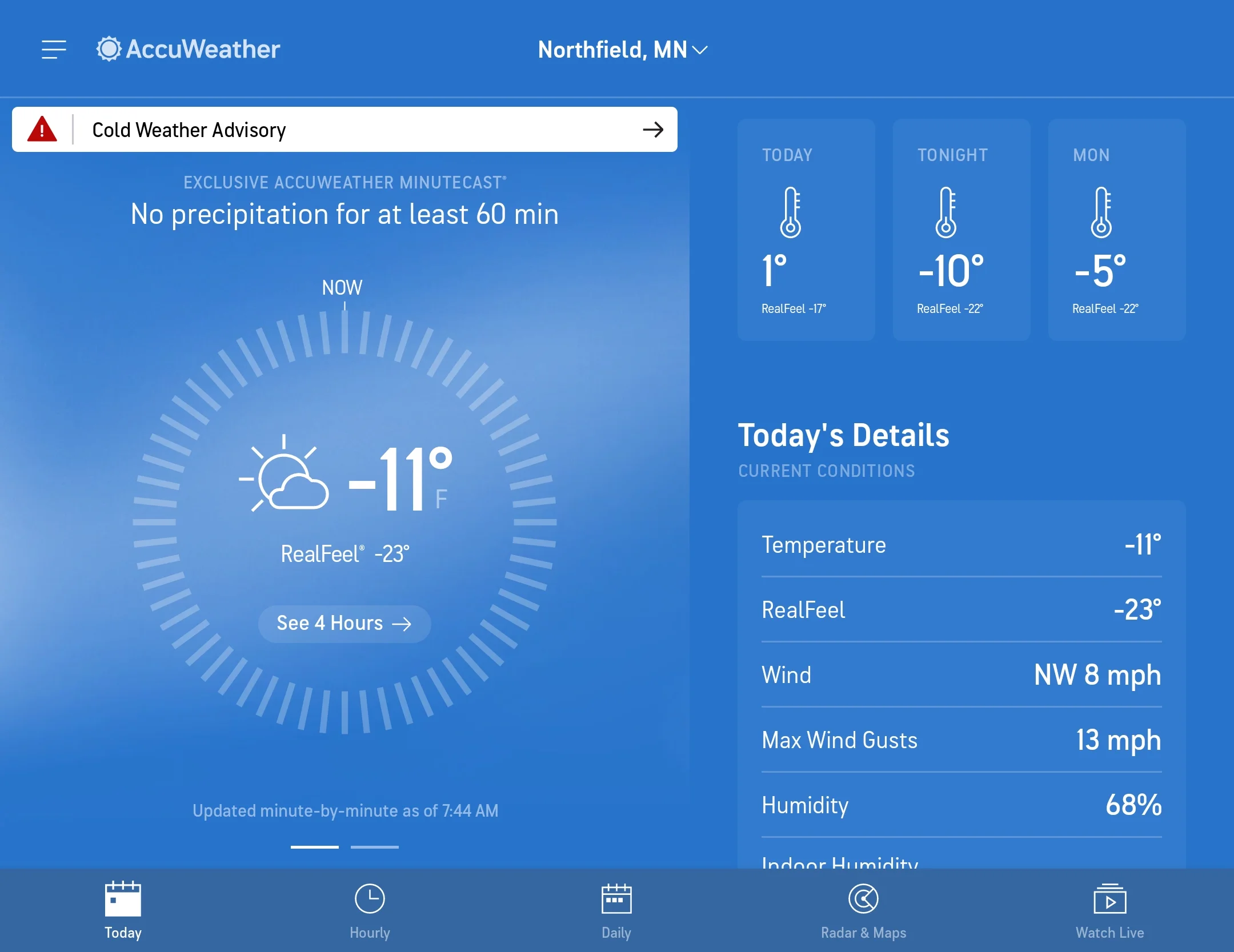Click the current temperature -11° F
1234x952 pixels.
coord(401,479)
